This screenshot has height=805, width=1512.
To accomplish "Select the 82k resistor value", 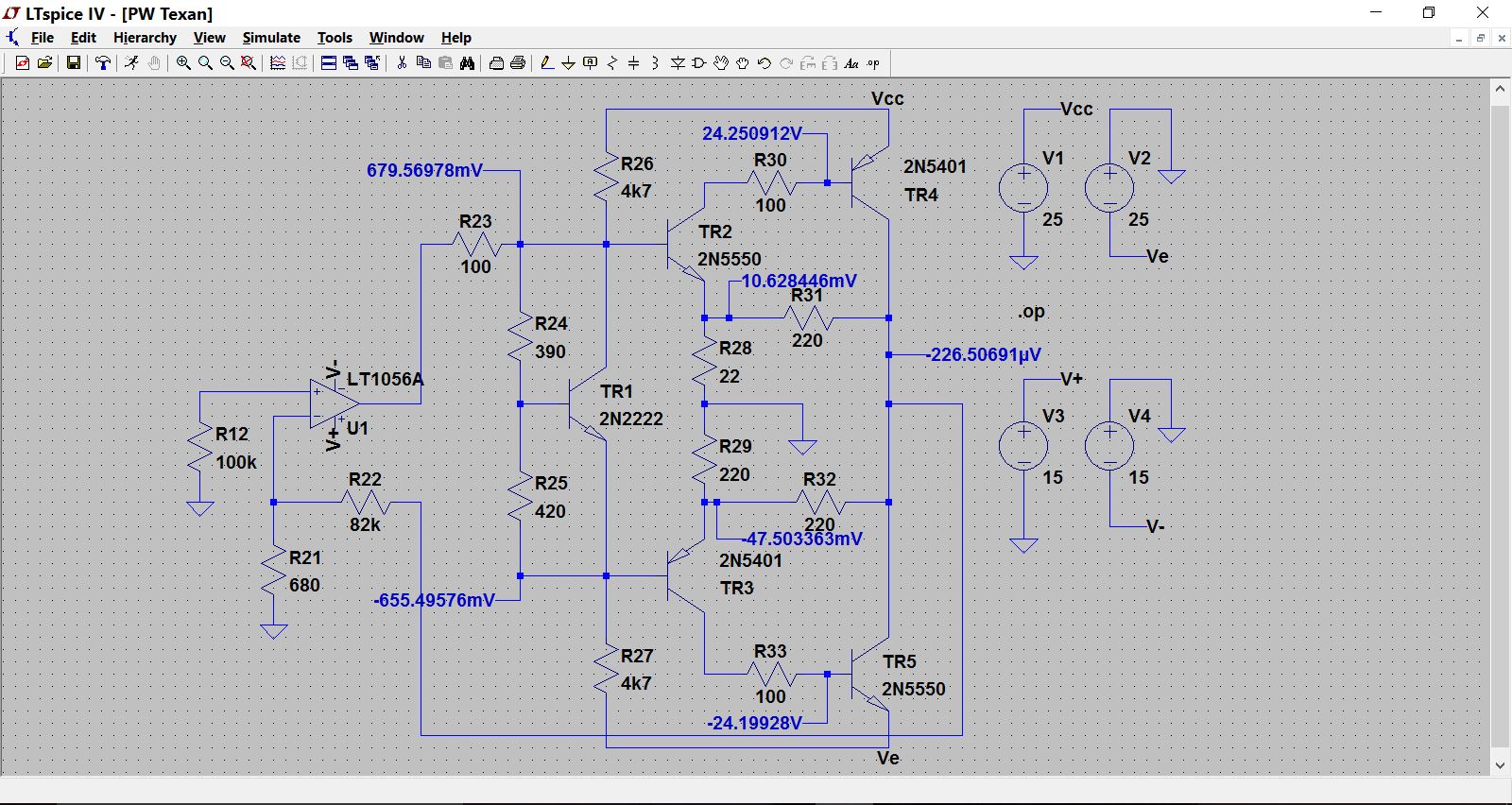I will pyautogui.click(x=365, y=524).
